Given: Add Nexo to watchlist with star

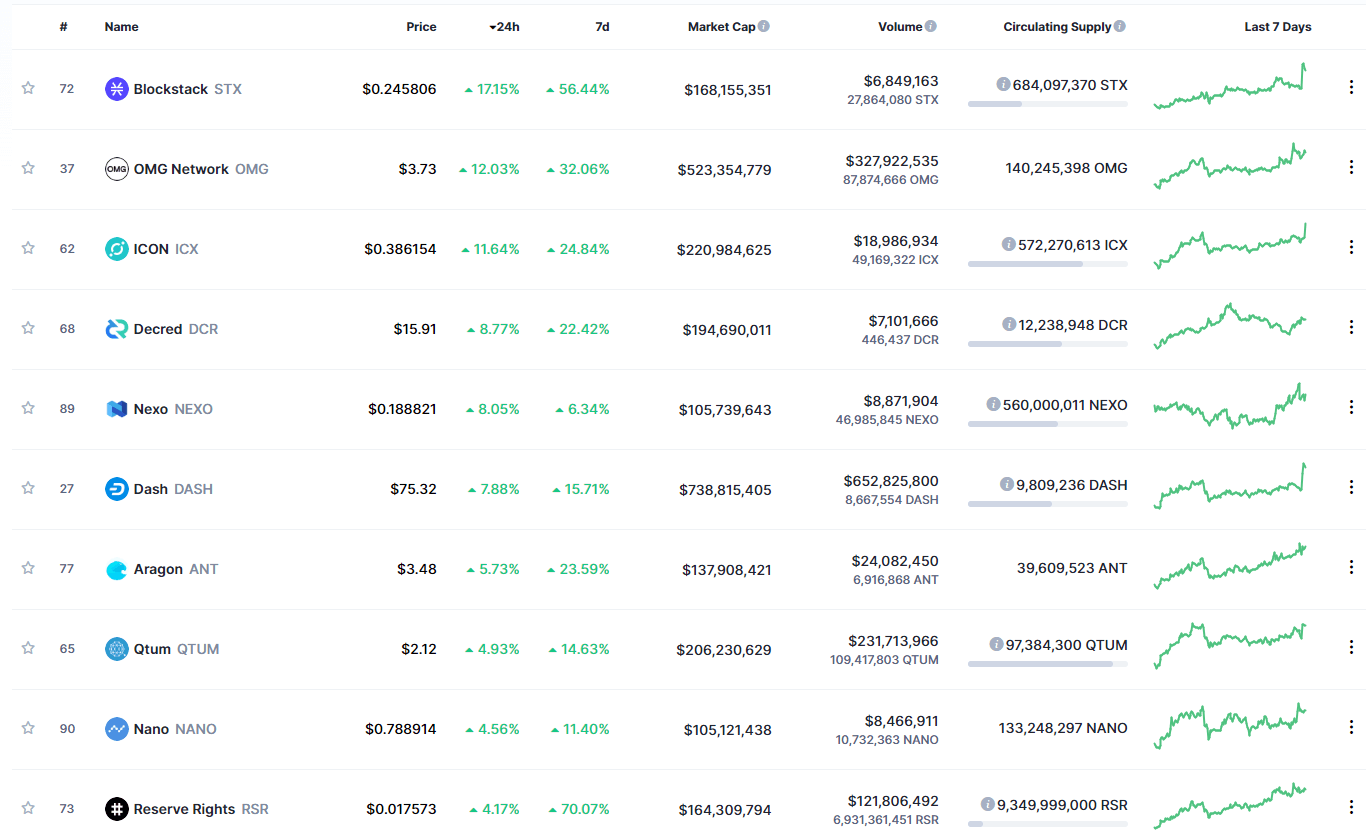Looking at the screenshot, I should [x=28, y=408].
